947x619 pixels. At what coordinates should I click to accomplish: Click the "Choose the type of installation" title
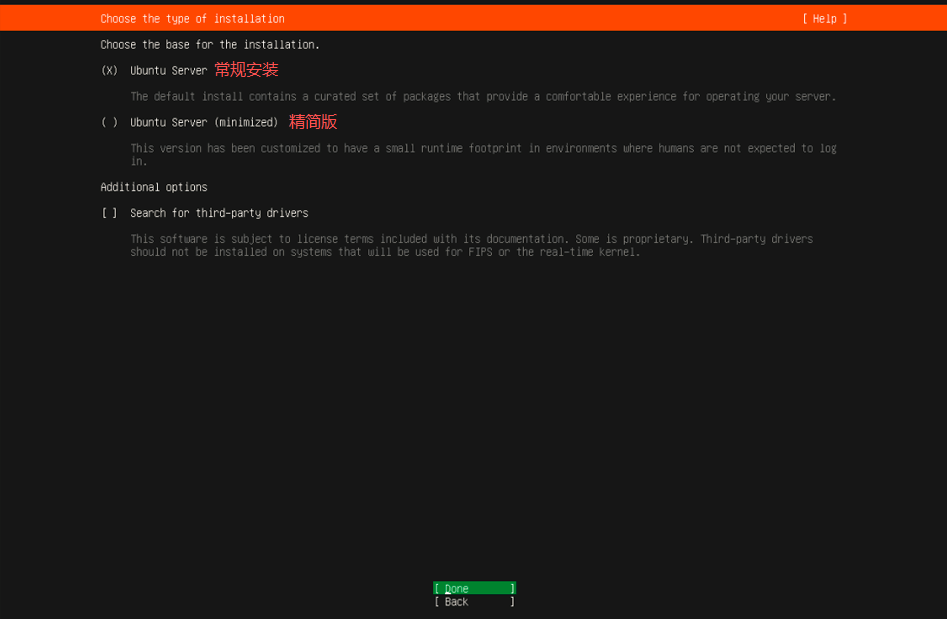(192, 19)
